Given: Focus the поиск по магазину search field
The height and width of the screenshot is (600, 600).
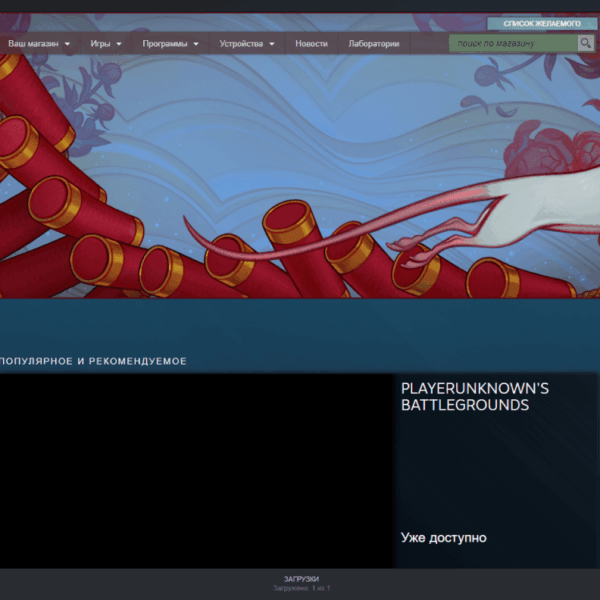Looking at the screenshot, I should pos(513,43).
